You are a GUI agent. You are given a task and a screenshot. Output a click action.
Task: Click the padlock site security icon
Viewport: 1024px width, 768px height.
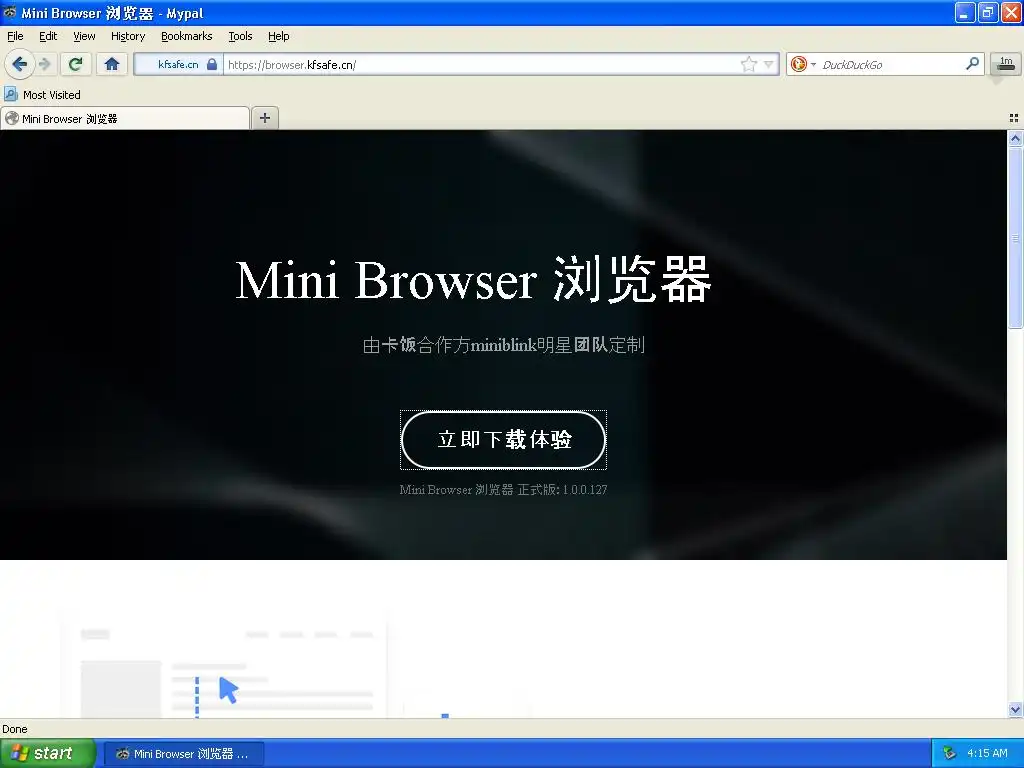click(x=212, y=64)
